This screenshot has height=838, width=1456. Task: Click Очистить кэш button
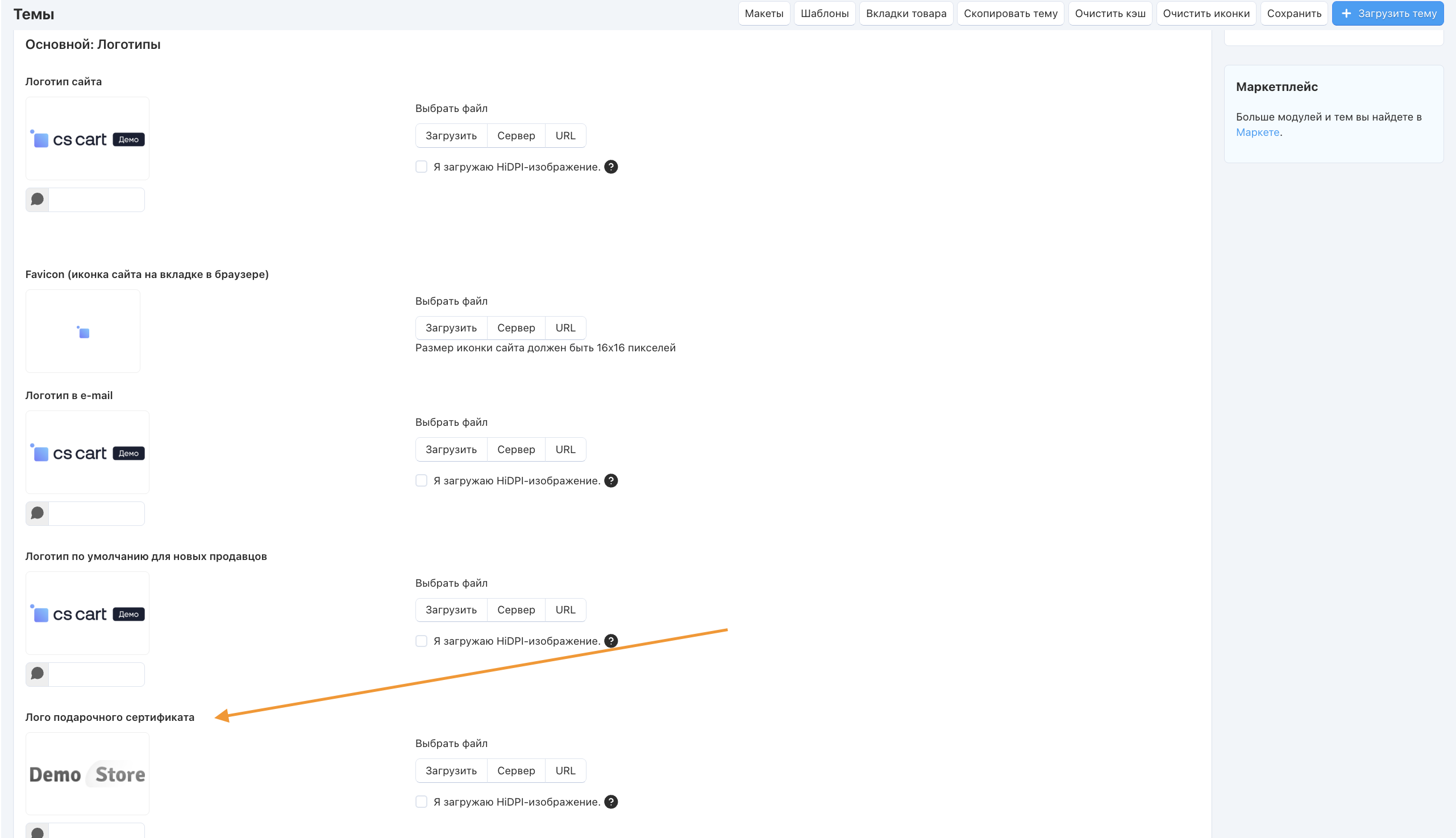pyautogui.click(x=1110, y=13)
